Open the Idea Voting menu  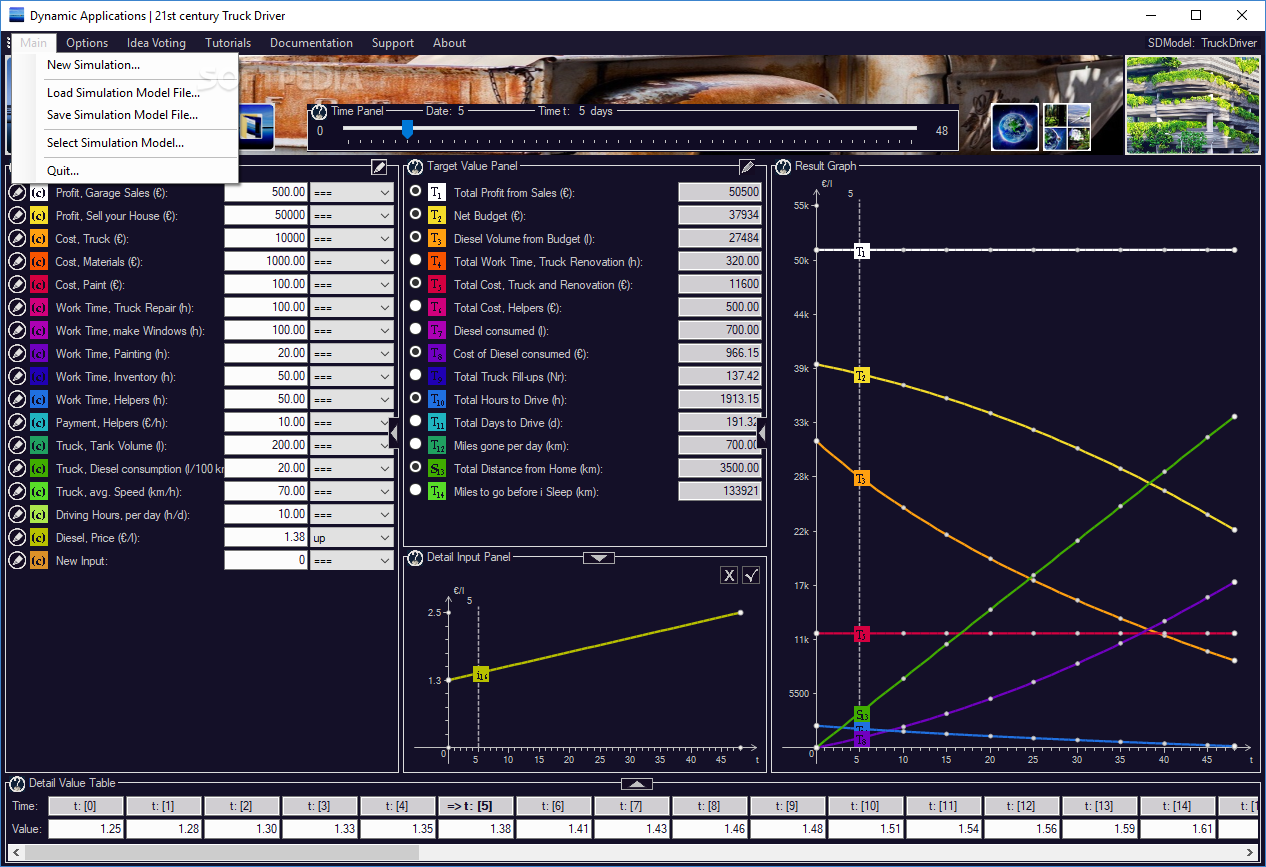click(156, 43)
